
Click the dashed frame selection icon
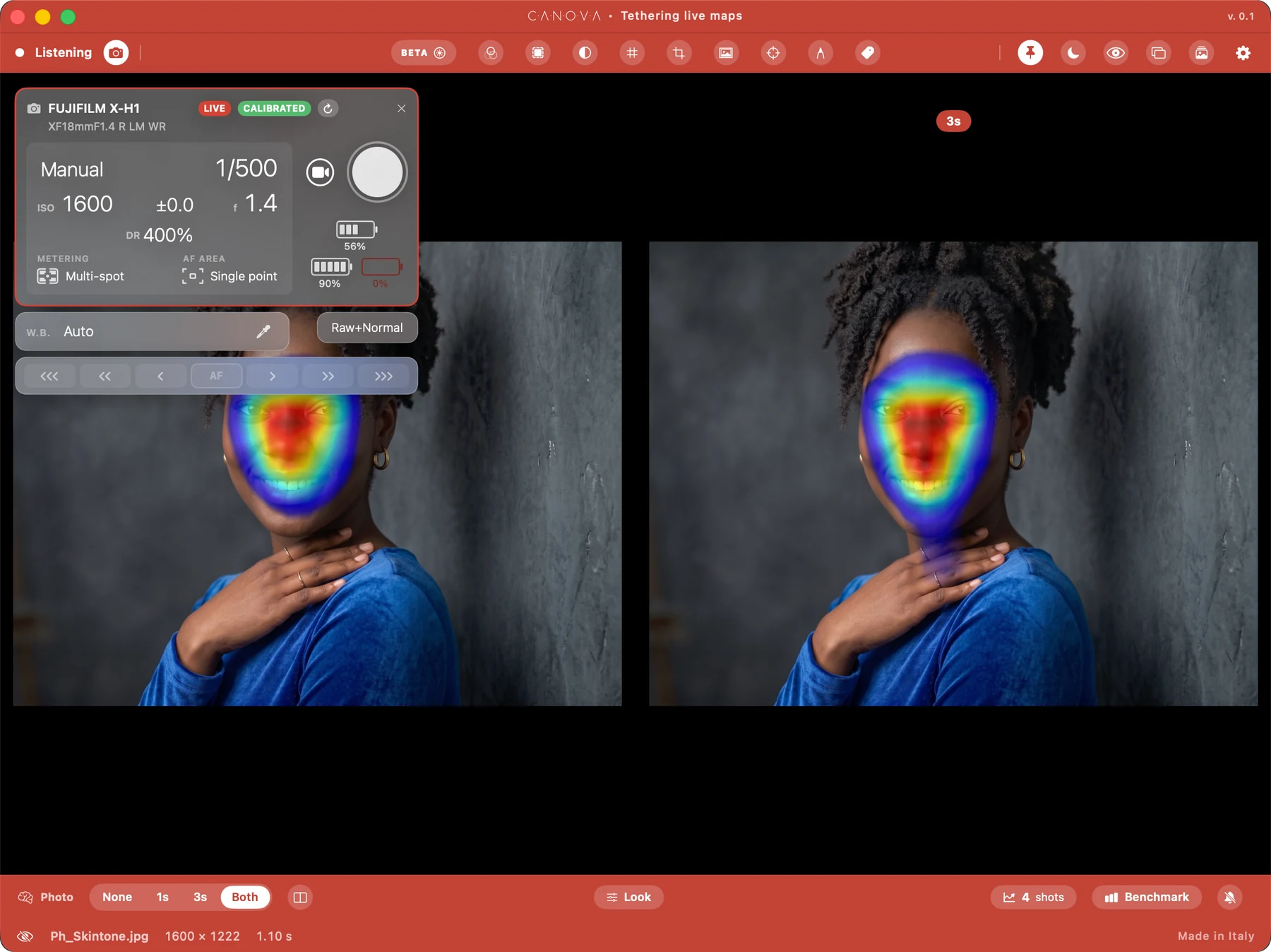(x=538, y=53)
